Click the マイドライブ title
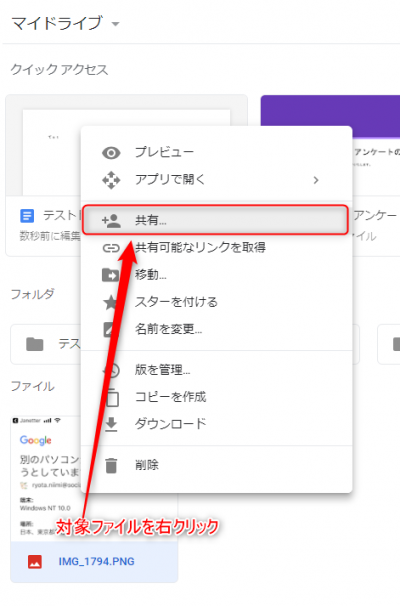 [x=57, y=23]
